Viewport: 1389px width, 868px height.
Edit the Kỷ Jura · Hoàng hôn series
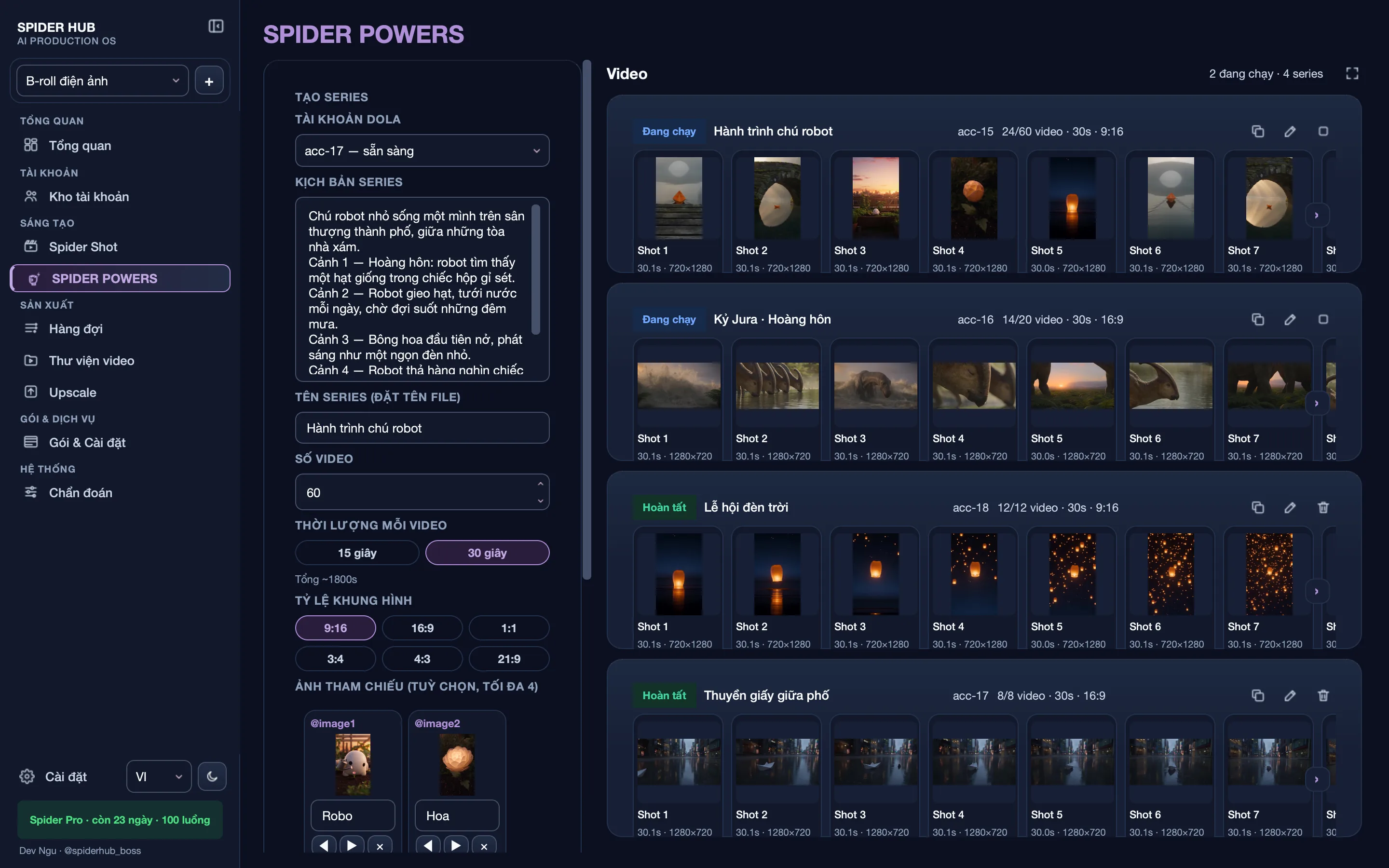point(1290,319)
